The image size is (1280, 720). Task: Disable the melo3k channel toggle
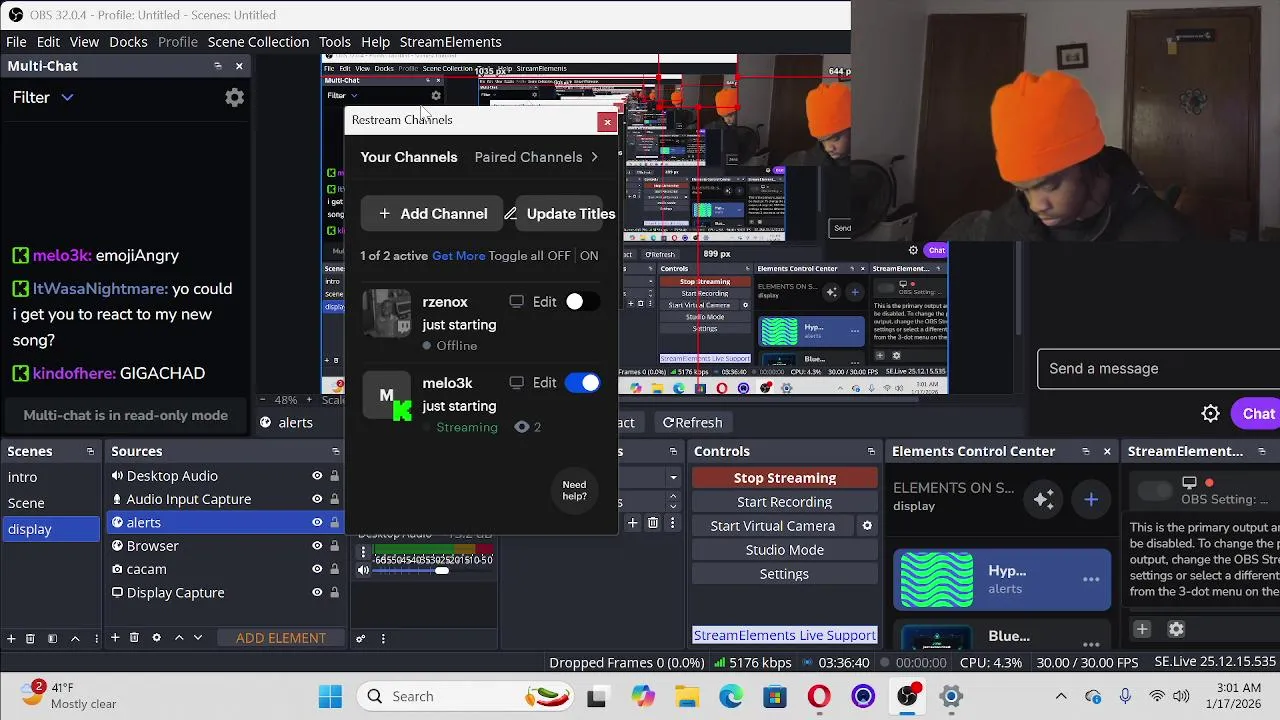582,383
